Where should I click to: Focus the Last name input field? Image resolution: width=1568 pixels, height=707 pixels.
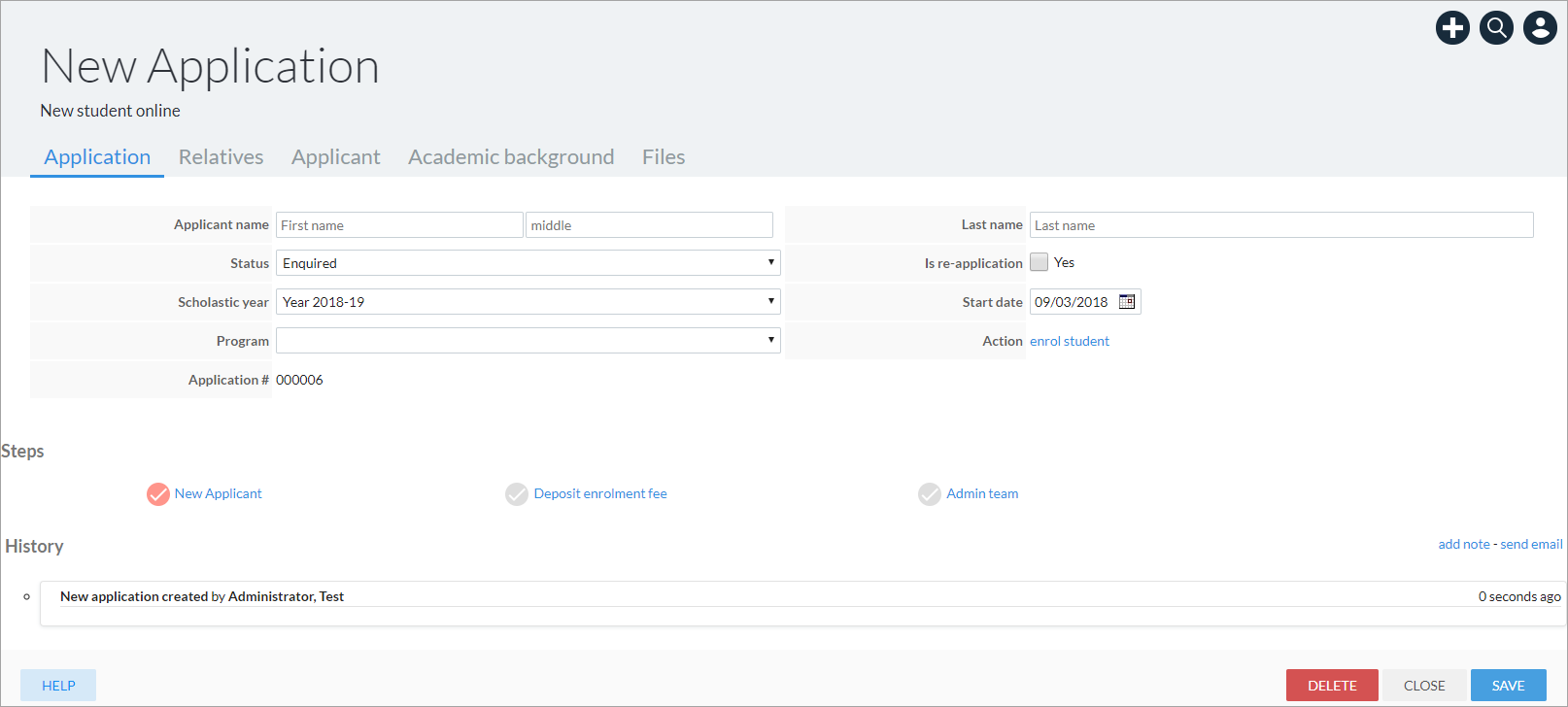[x=1281, y=225]
